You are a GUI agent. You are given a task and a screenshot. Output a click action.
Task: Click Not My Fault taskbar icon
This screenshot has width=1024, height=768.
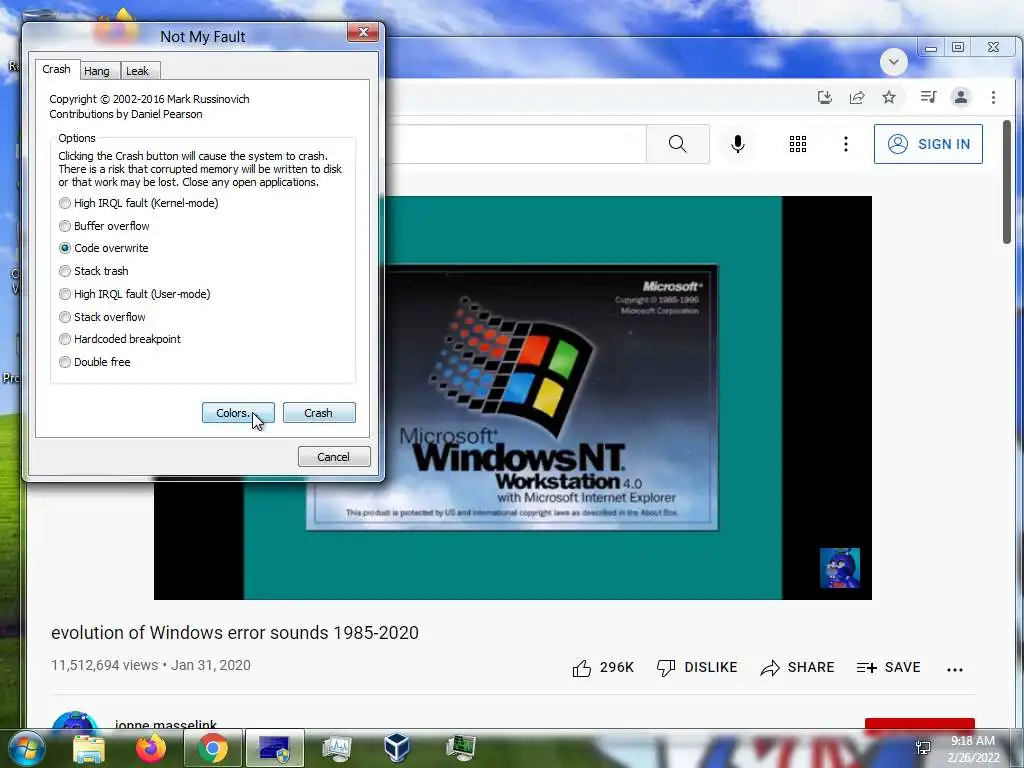click(275, 748)
